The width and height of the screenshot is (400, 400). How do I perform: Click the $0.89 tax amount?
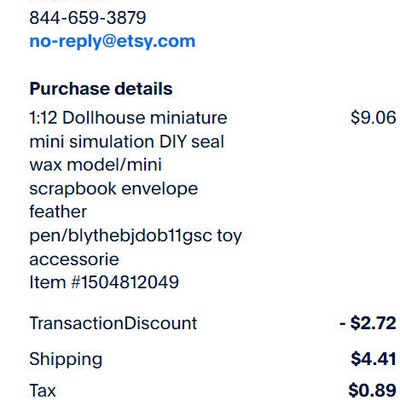[x=372, y=391]
